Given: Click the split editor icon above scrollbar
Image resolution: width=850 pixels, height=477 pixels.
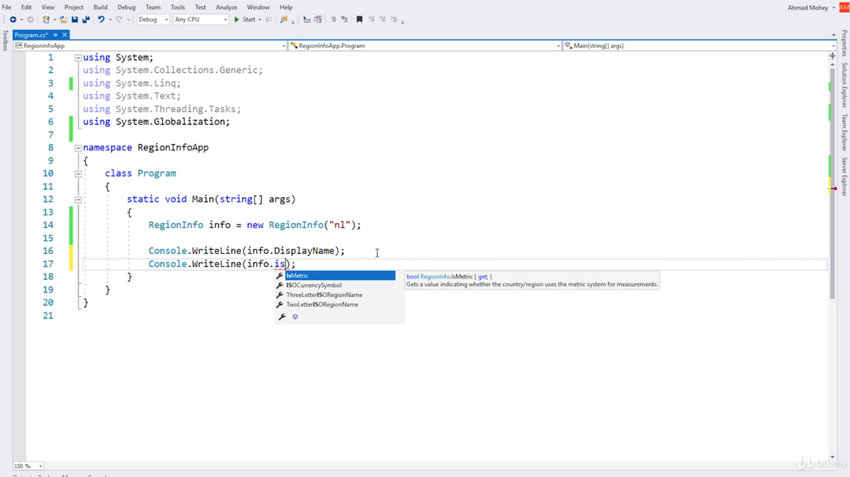Looking at the screenshot, I should (833, 55).
